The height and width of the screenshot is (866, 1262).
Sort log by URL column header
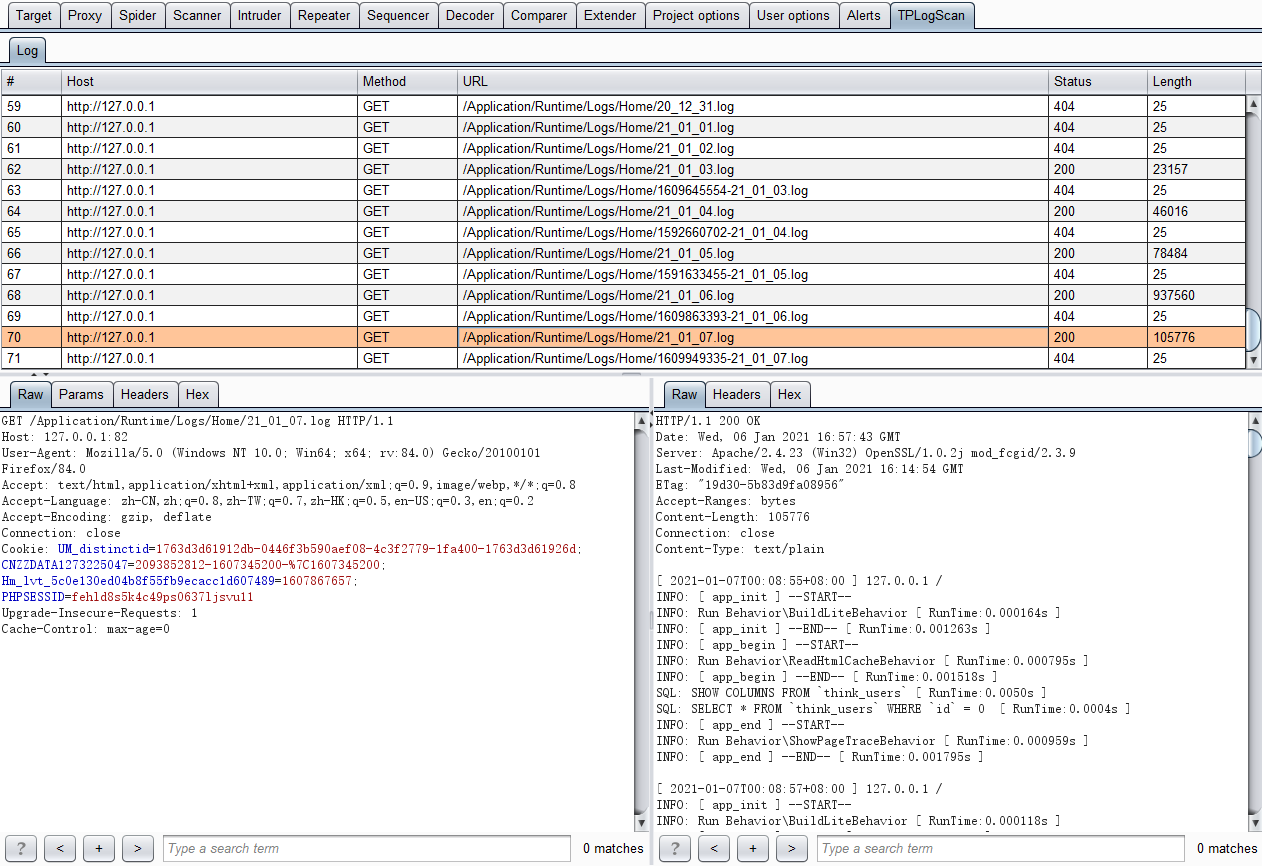[753, 81]
